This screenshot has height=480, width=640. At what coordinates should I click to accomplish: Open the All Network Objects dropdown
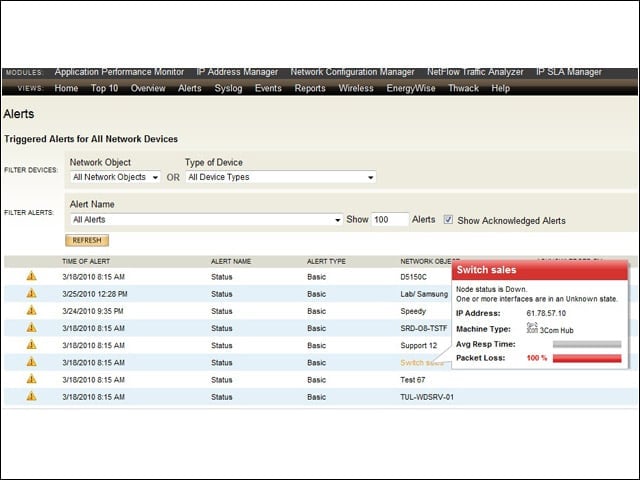click(x=115, y=177)
